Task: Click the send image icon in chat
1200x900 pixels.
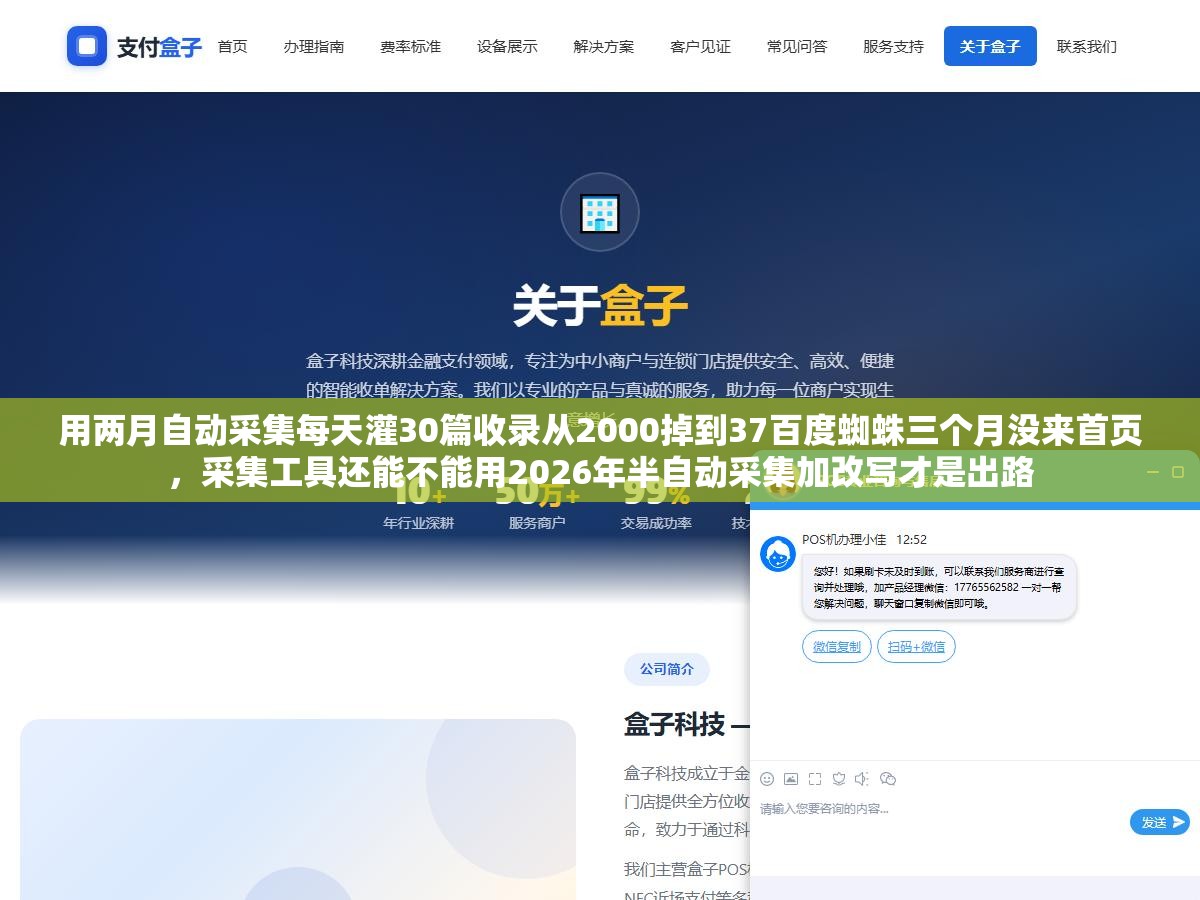Action: (x=791, y=779)
